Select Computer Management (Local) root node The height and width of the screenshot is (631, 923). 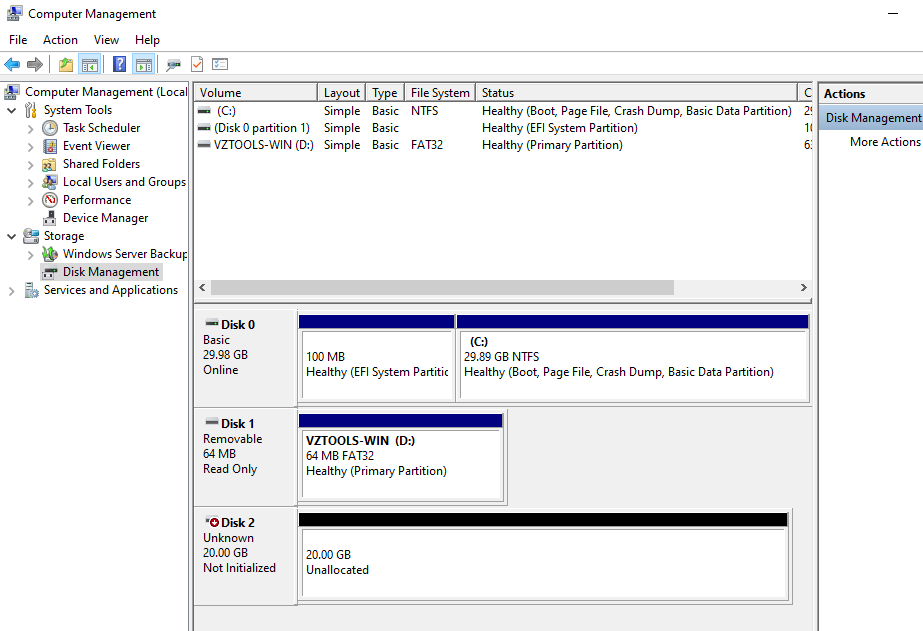point(106,92)
